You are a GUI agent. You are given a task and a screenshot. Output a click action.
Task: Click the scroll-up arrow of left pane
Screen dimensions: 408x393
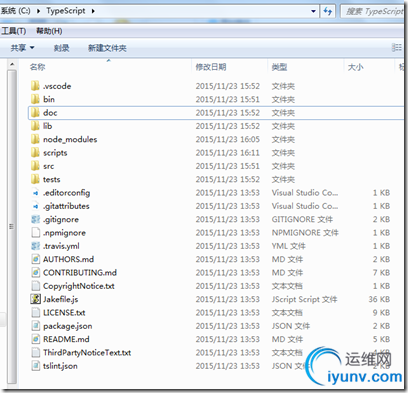click(12, 64)
